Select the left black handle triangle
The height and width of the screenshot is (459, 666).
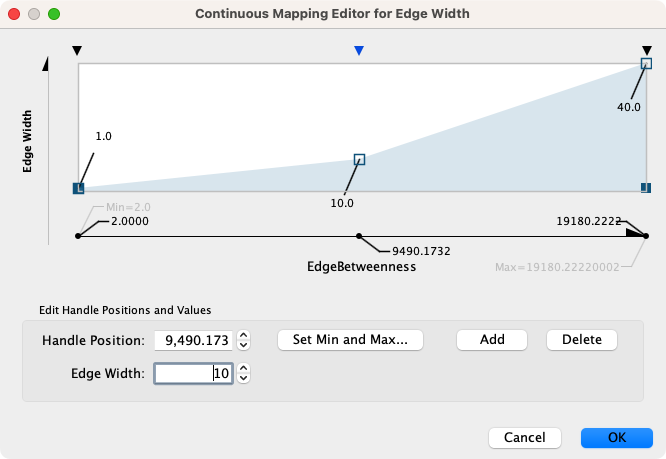(x=79, y=51)
